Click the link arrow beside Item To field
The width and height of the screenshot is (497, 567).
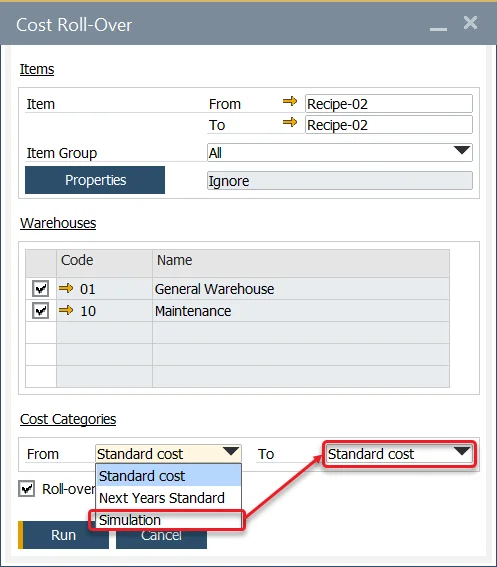[x=290, y=123]
